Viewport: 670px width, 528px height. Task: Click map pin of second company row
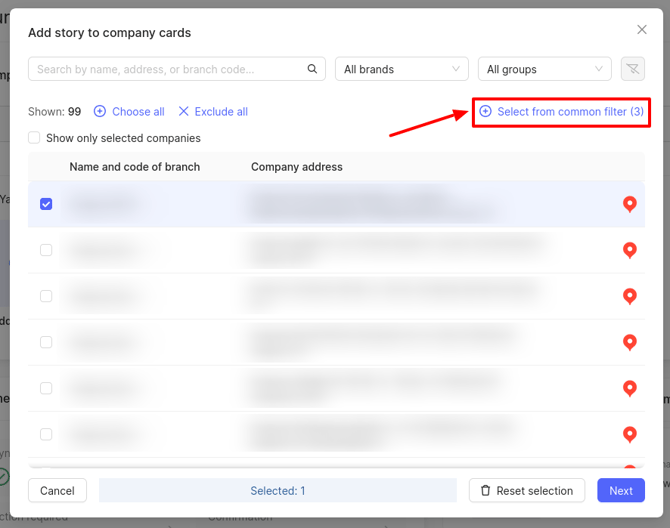(630, 250)
